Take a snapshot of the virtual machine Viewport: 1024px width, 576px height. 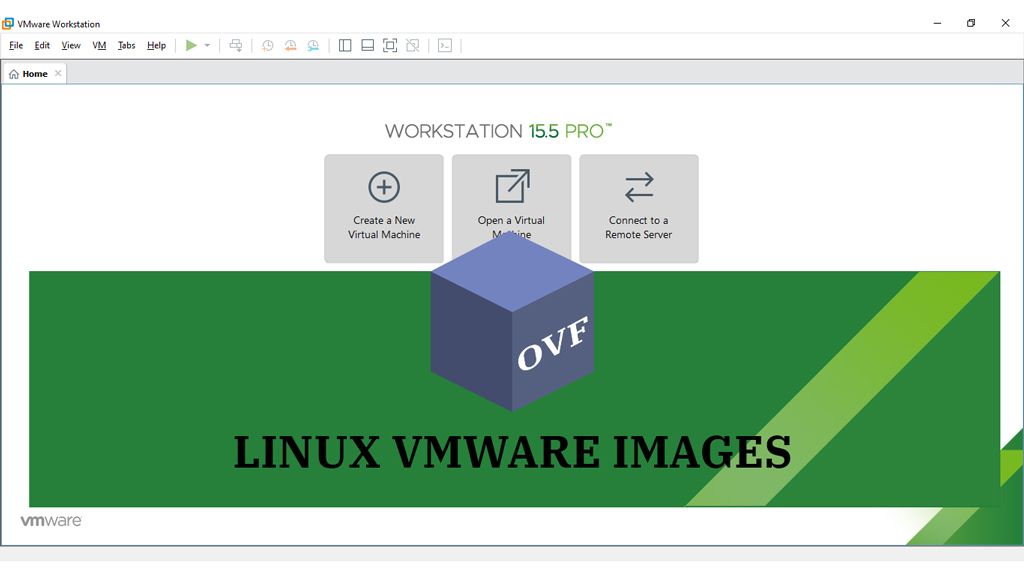tap(266, 45)
